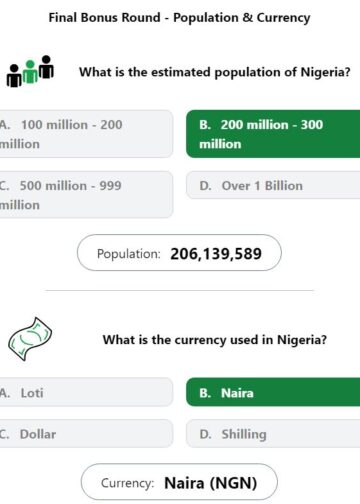Select Shilling as the currency answer
This screenshot has height=504, width=360.
coord(273,434)
